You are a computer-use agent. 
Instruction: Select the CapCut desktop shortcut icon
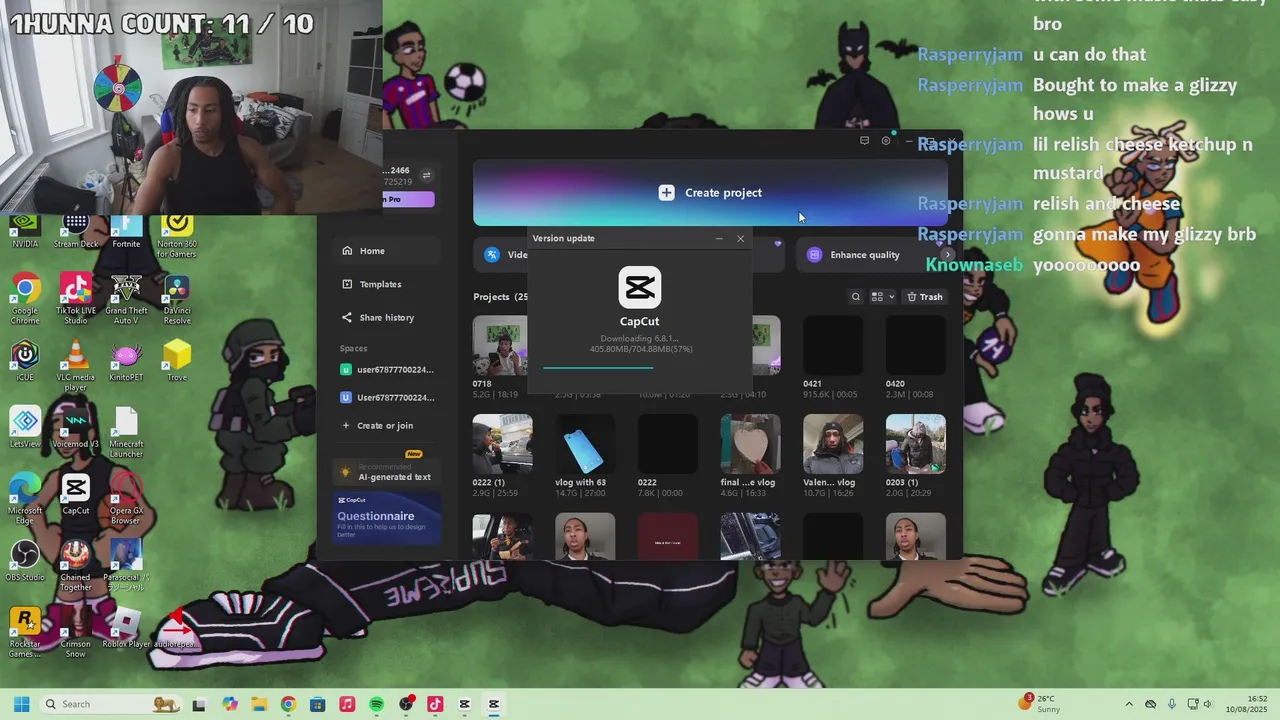75,495
